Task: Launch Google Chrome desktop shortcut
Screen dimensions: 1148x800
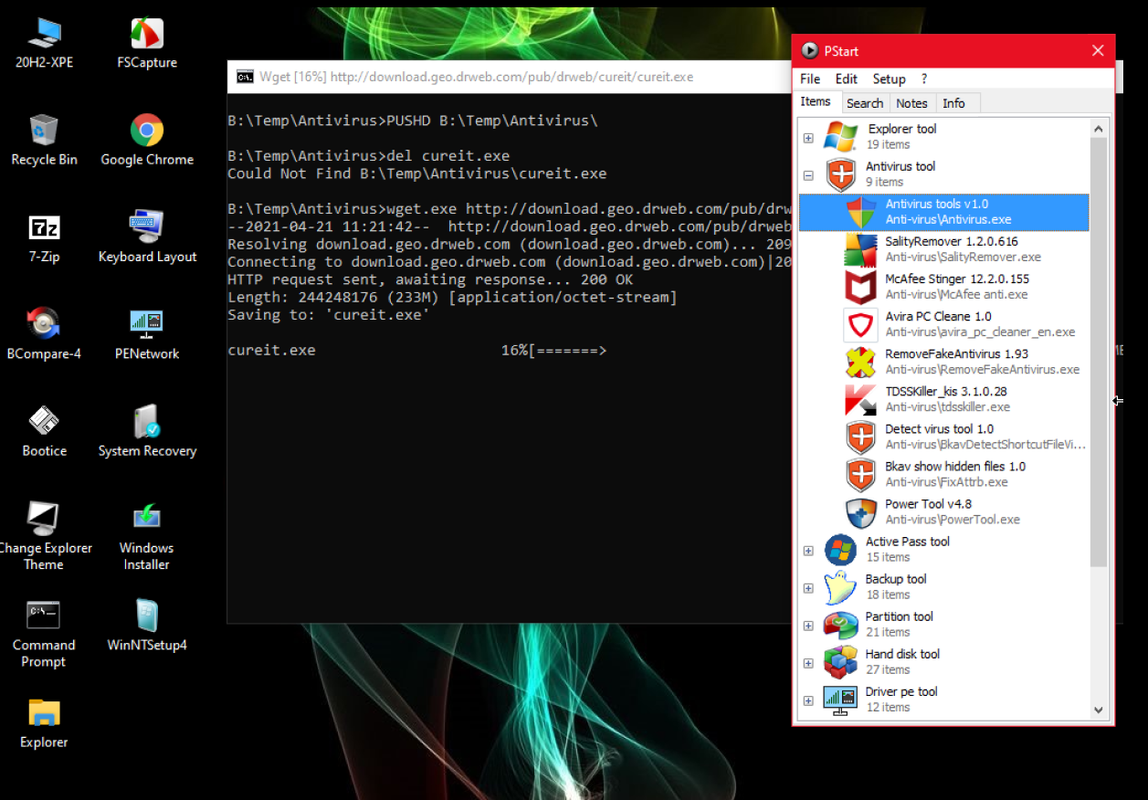Action: (x=146, y=141)
